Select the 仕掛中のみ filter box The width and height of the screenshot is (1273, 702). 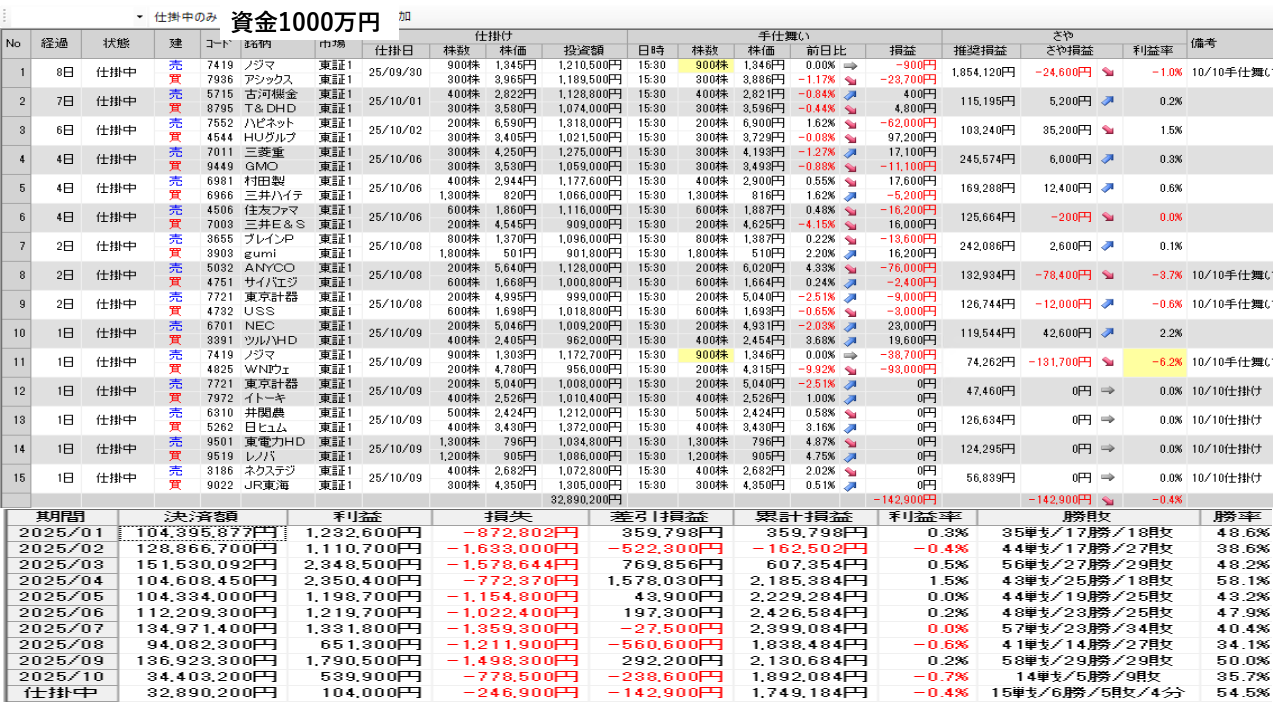click(x=185, y=18)
